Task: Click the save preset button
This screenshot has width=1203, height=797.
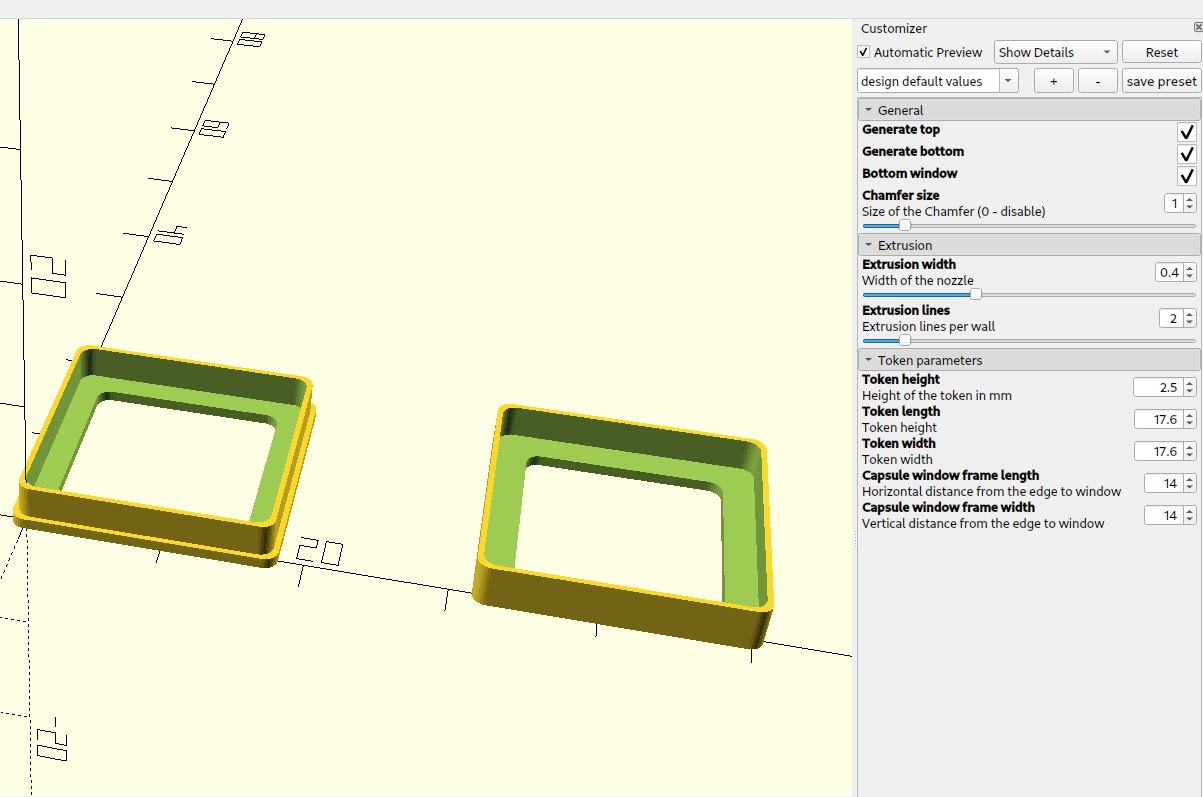Action: pyautogui.click(x=1161, y=81)
